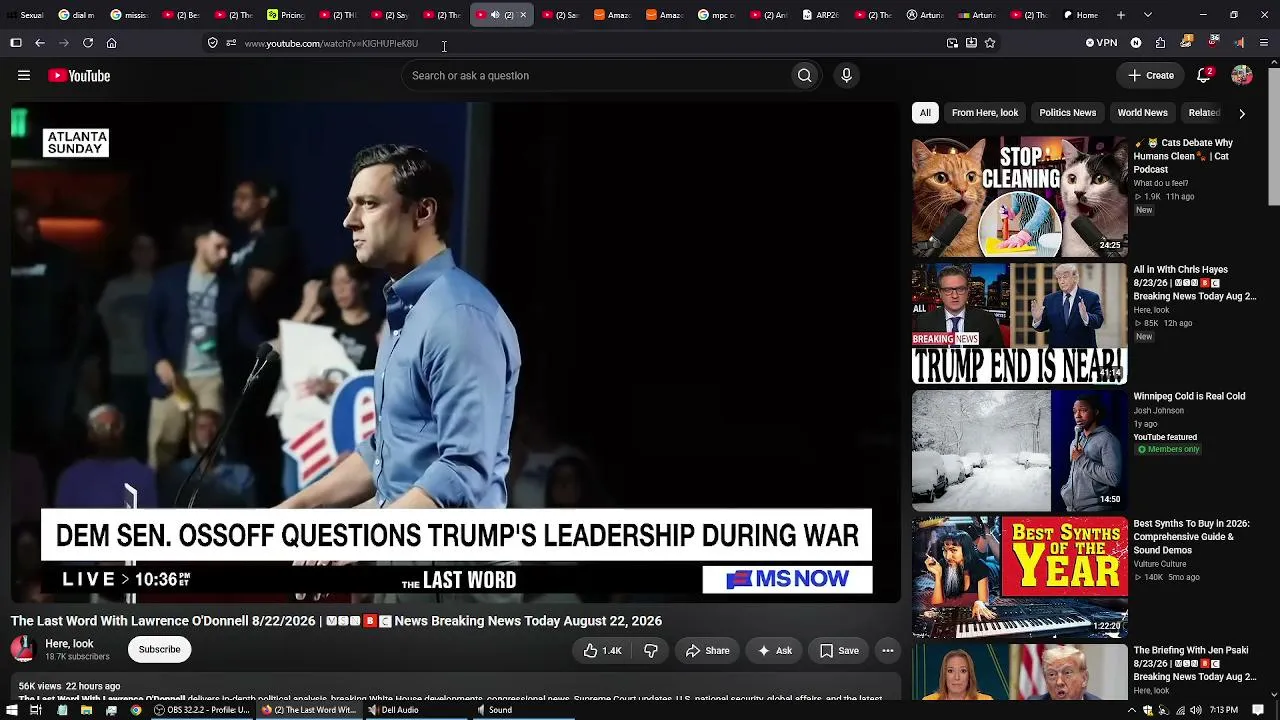The width and height of the screenshot is (1280, 720).
Task: Go to browser home page
Action: coord(112,43)
